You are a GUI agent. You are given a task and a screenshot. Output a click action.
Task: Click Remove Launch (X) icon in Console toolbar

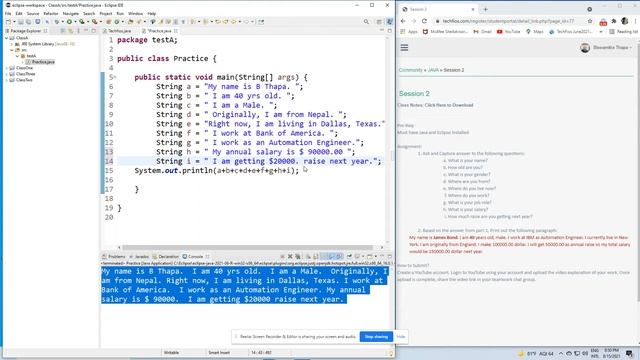[x=290, y=256]
